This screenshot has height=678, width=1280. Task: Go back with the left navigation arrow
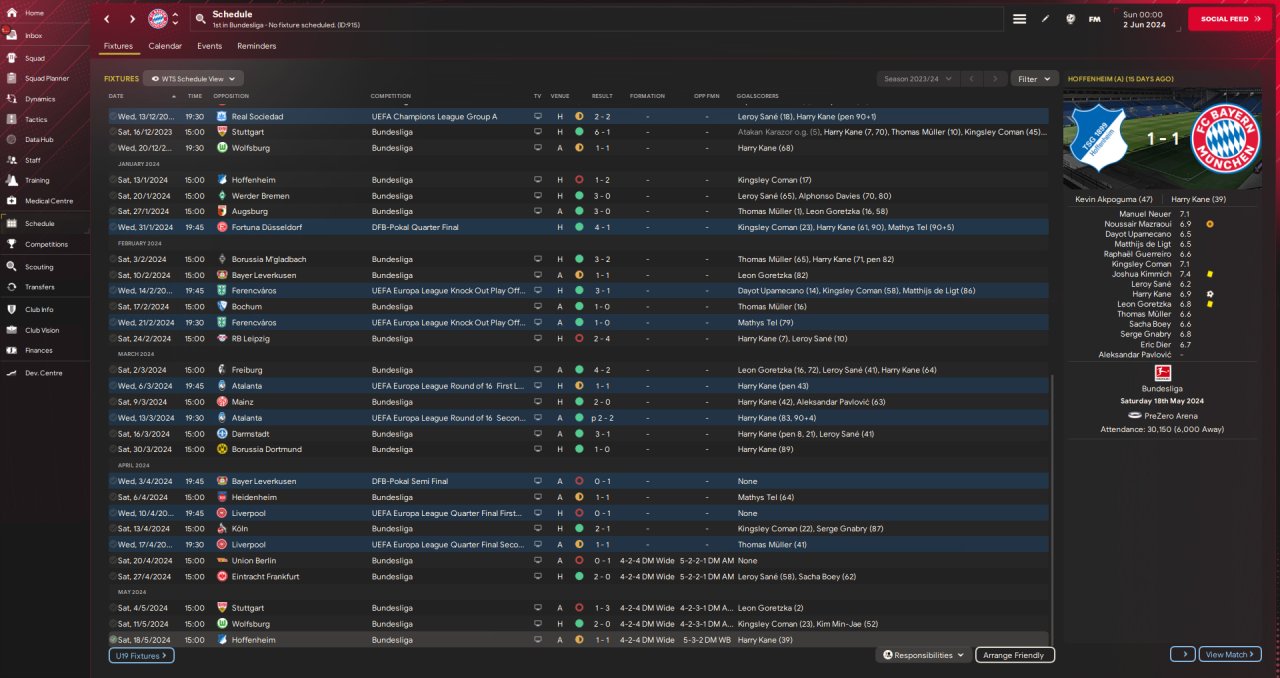[107, 19]
